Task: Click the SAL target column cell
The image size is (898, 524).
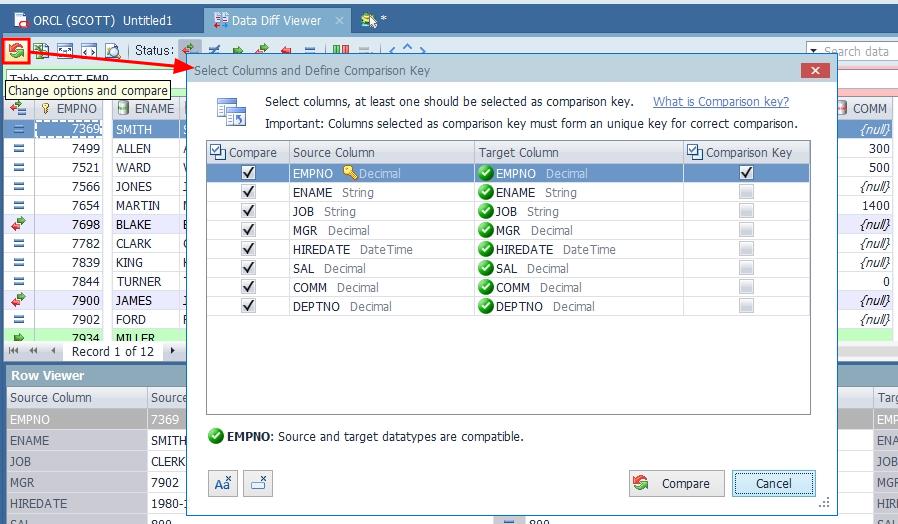Action: coord(580,268)
